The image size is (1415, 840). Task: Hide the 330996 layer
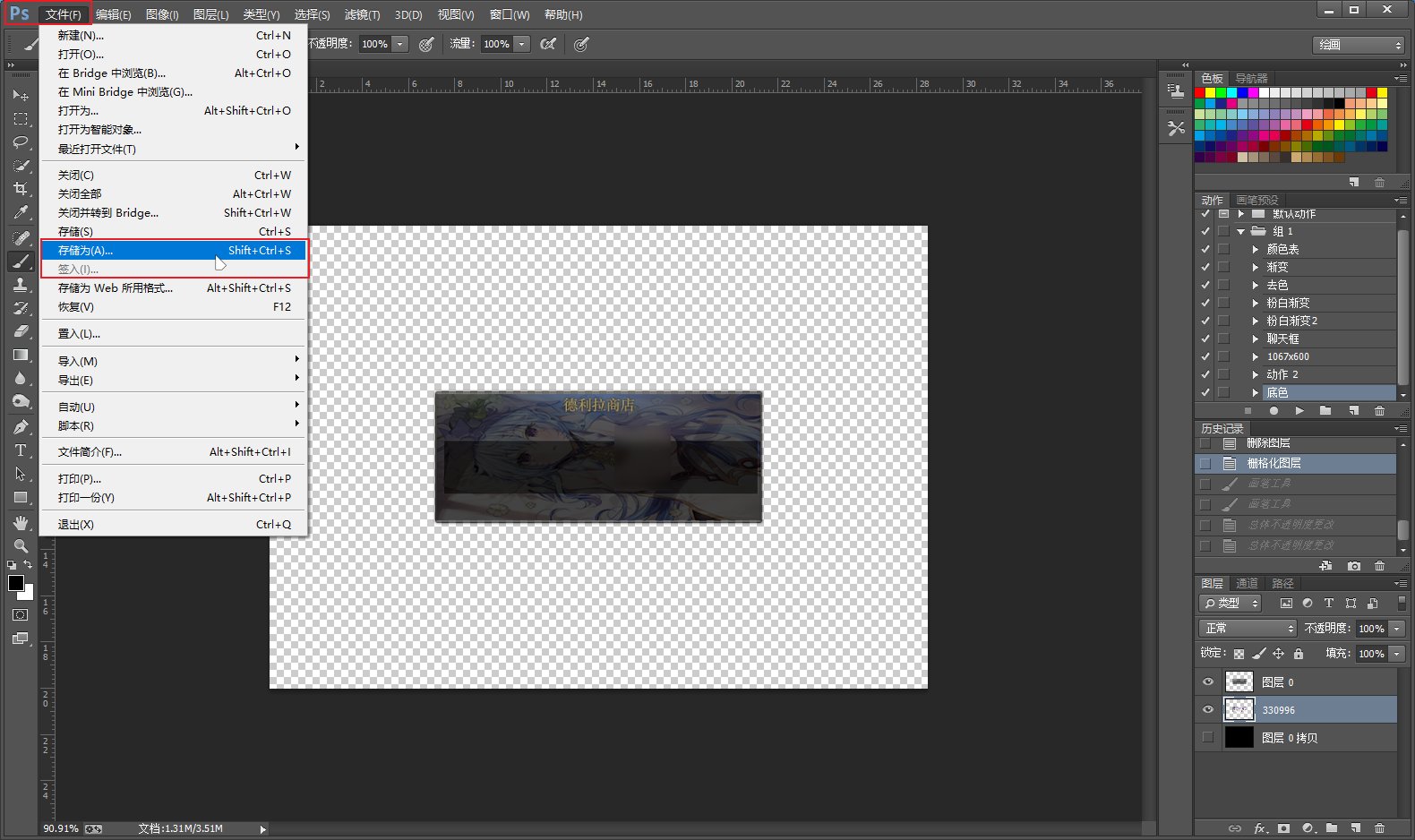tap(1208, 710)
